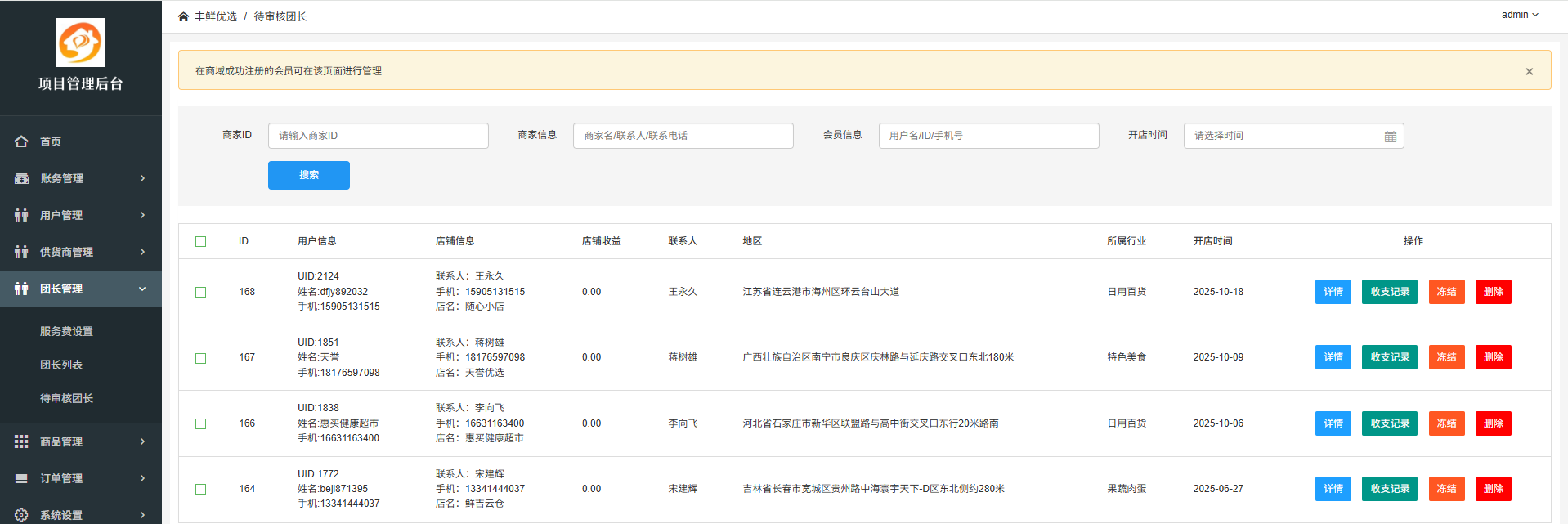
Task: Expand the 系统设置 chevron
Action: click(x=142, y=515)
